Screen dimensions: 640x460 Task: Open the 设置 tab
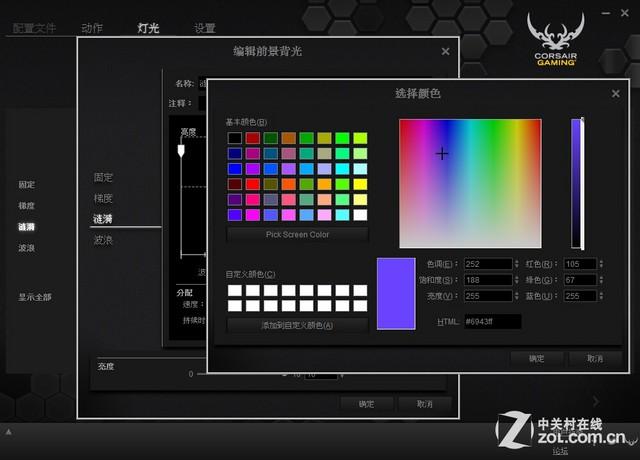point(204,28)
